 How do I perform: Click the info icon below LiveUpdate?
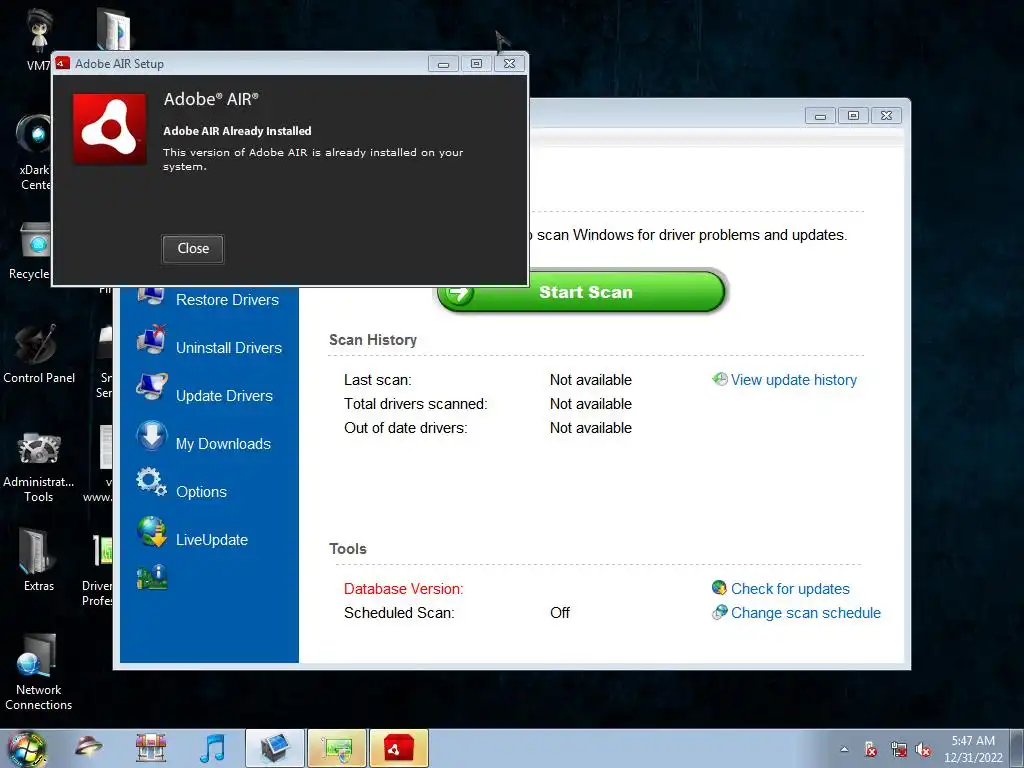click(152, 578)
